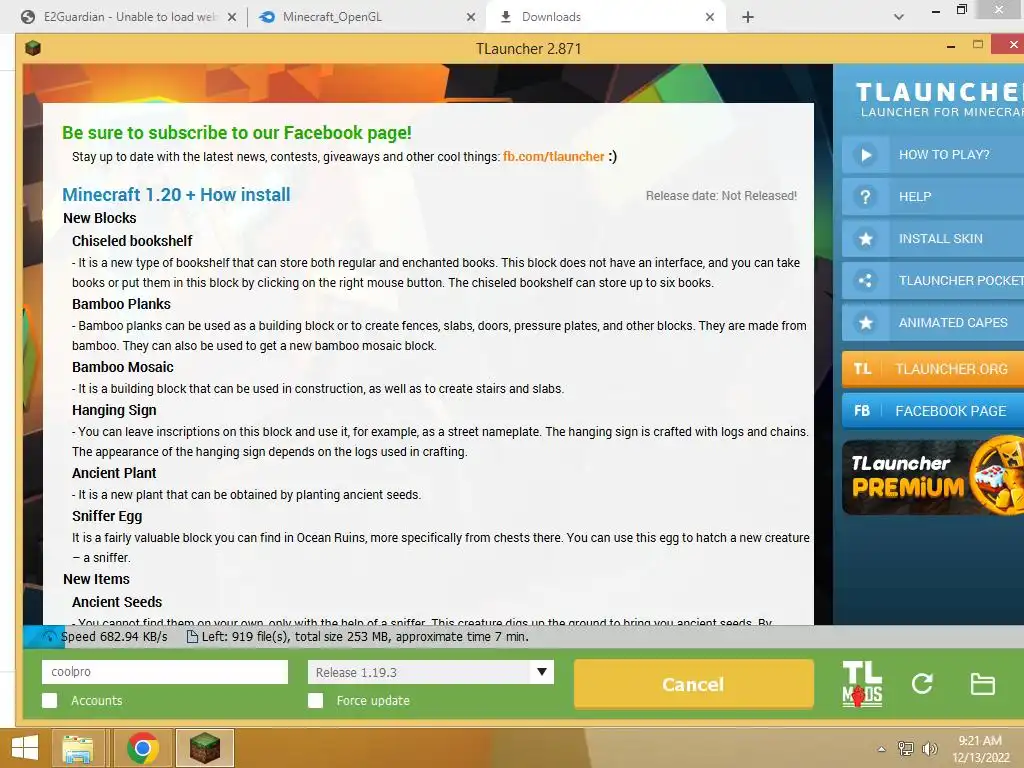The width and height of the screenshot is (1024, 768).
Task: Click the 'Chiseled bookshelf' heading
Action: point(132,241)
